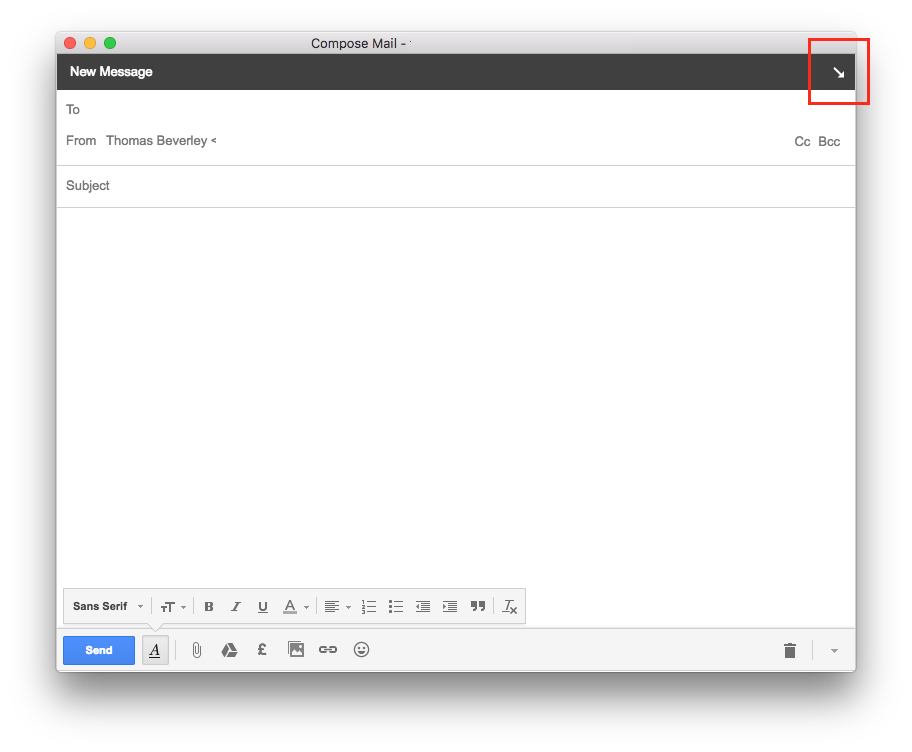Screen dimensions: 912x752
Task: Insert a file from Google Drive
Action: click(x=229, y=649)
